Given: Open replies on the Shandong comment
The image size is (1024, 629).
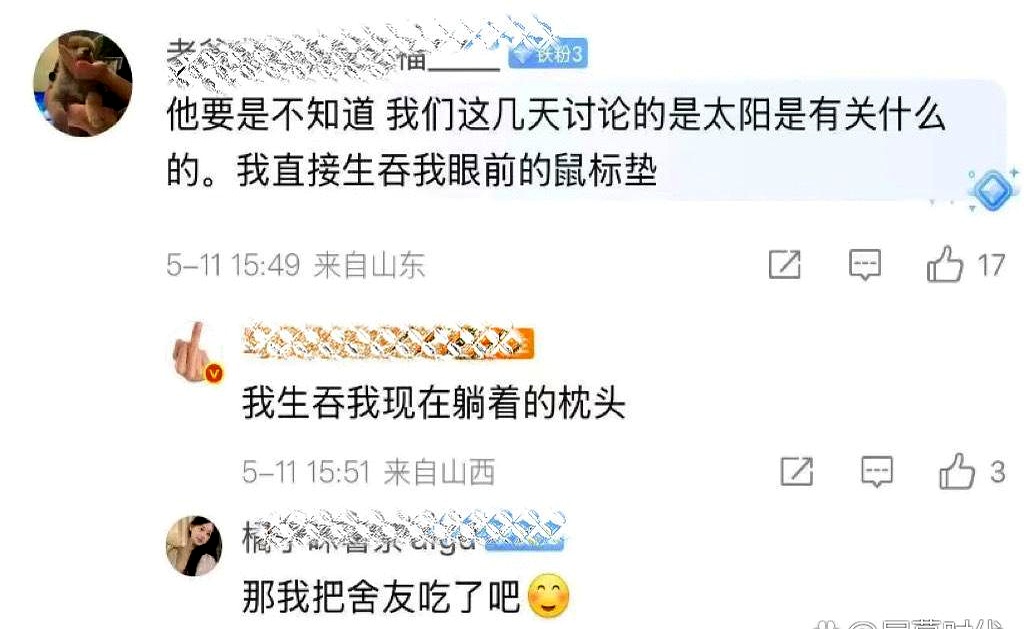Looking at the screenshot, I should (865, 265).
